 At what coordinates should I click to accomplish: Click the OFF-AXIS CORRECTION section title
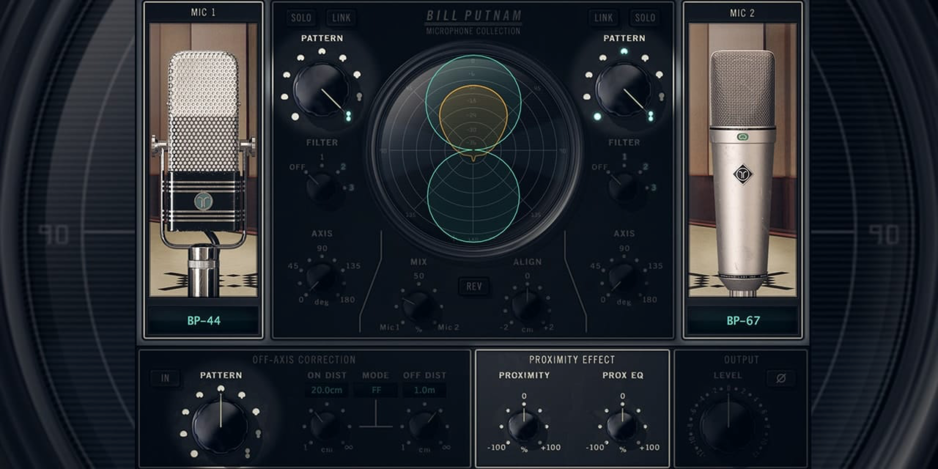coord(304,360)
